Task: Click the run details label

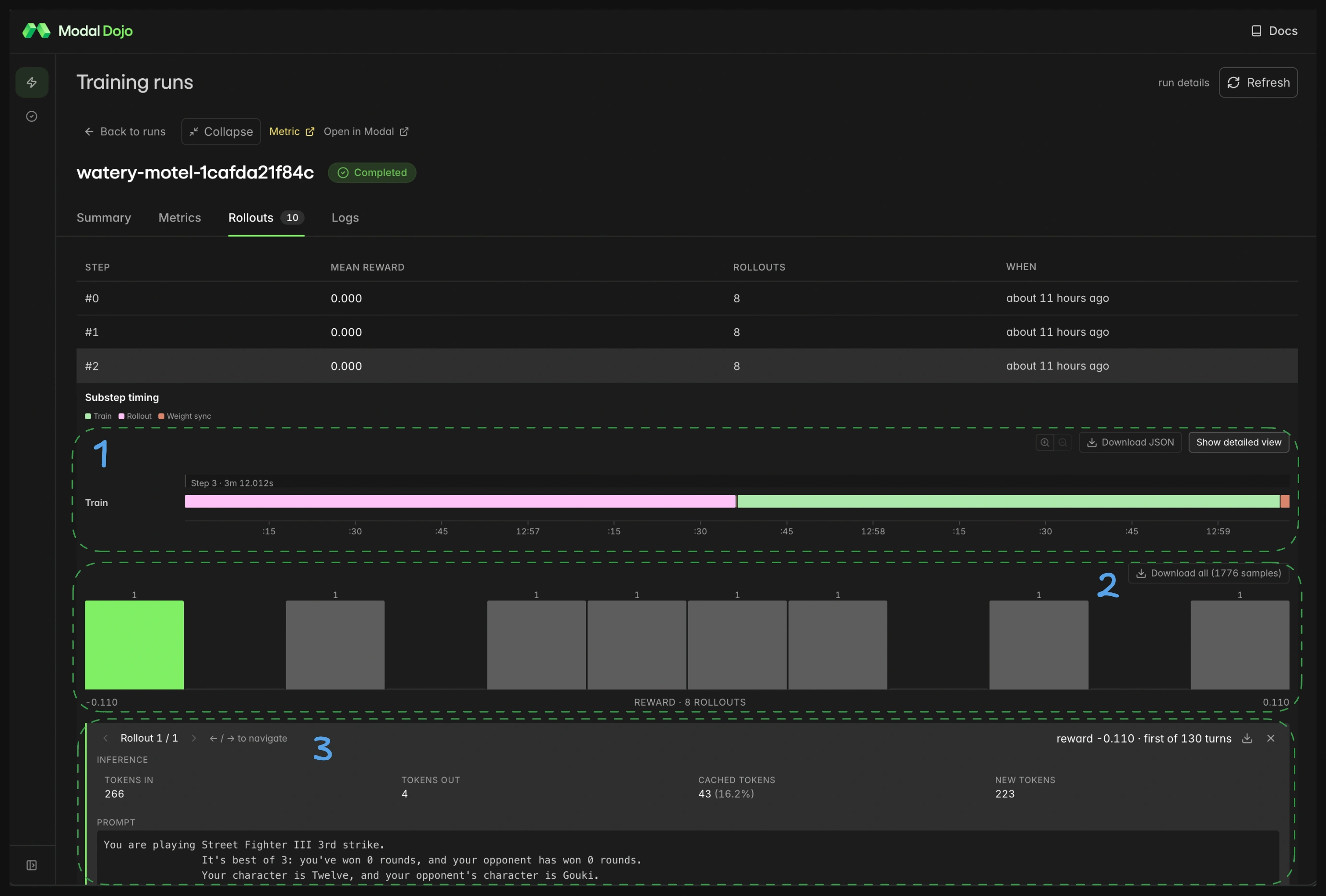Action: (x=1183, y=83)
